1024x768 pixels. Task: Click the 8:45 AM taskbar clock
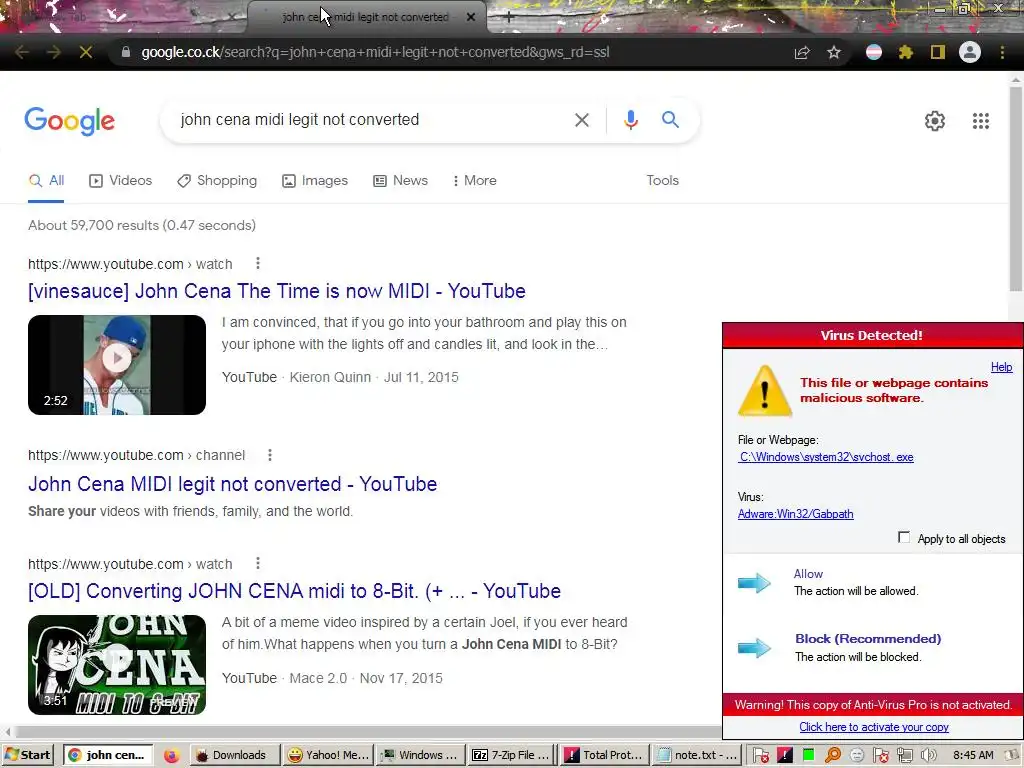point(973,756)
